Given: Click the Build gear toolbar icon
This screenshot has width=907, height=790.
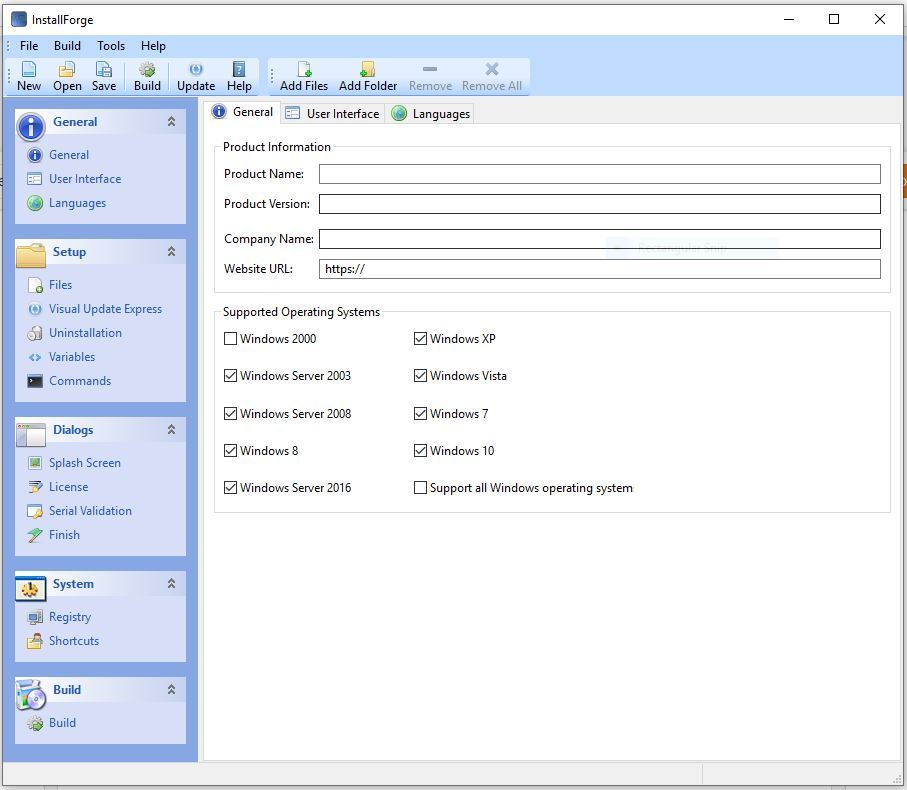Looking at the screenshot, I should (x=147, y=69).
